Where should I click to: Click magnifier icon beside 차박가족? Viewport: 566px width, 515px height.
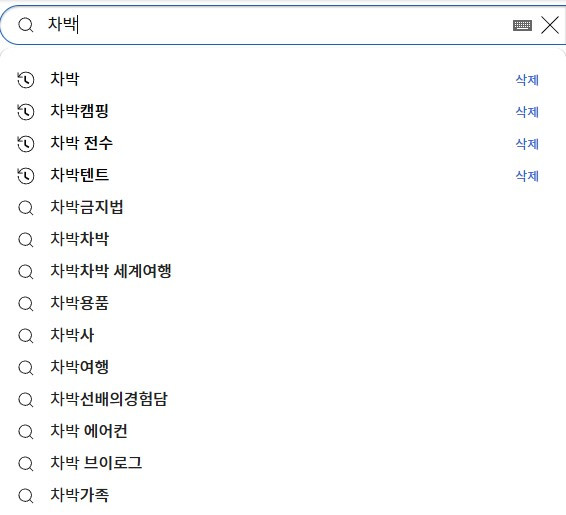pyautogui.click(x=26, y=496)
